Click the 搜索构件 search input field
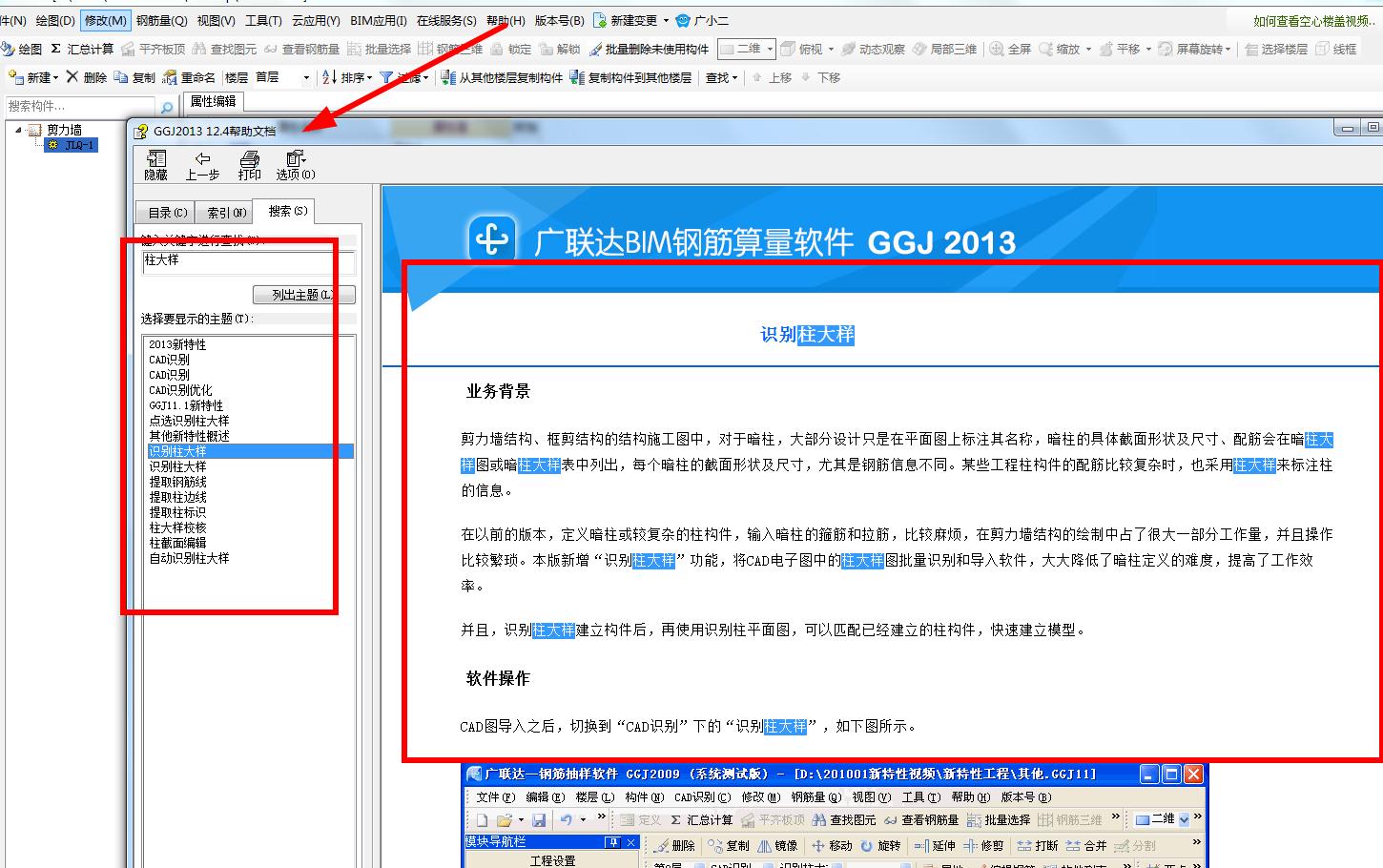This screenshot has width=1383, height=868. click(80, 107)
